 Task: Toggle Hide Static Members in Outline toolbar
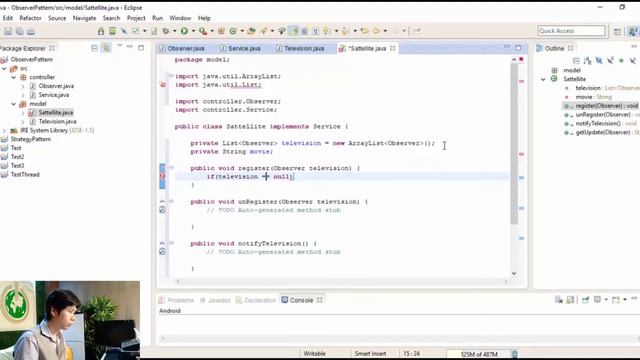click(610, 60)
